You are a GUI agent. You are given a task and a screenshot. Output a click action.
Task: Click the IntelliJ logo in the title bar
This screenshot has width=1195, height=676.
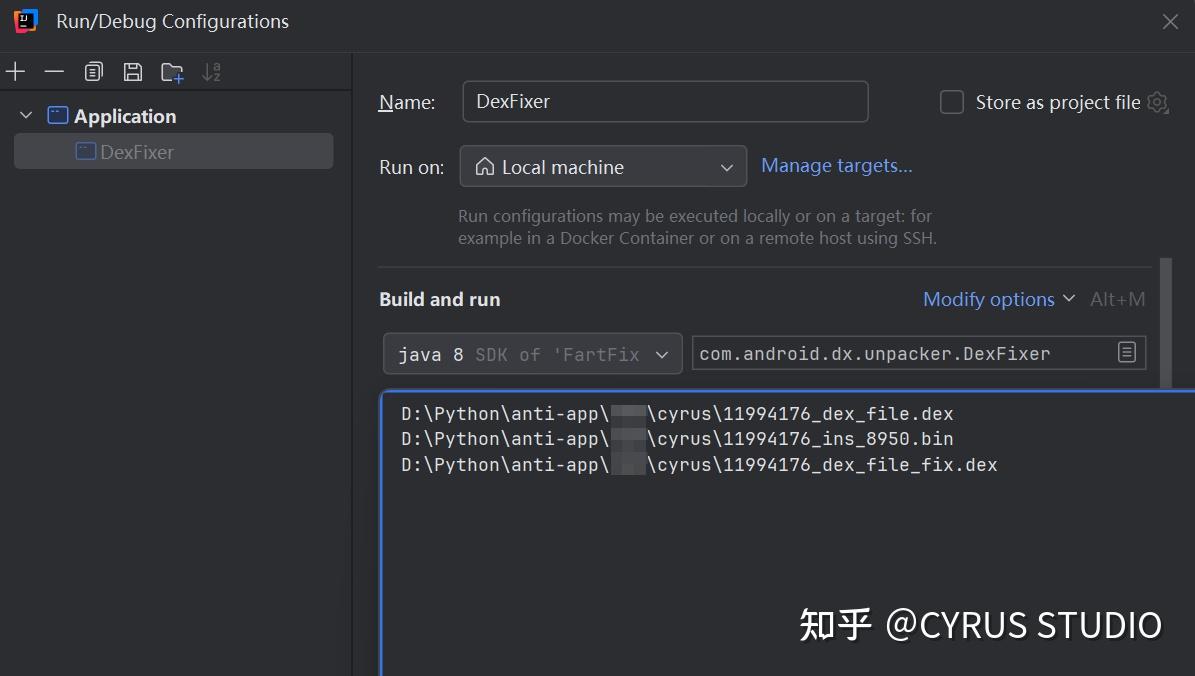[x=24, y=20]
